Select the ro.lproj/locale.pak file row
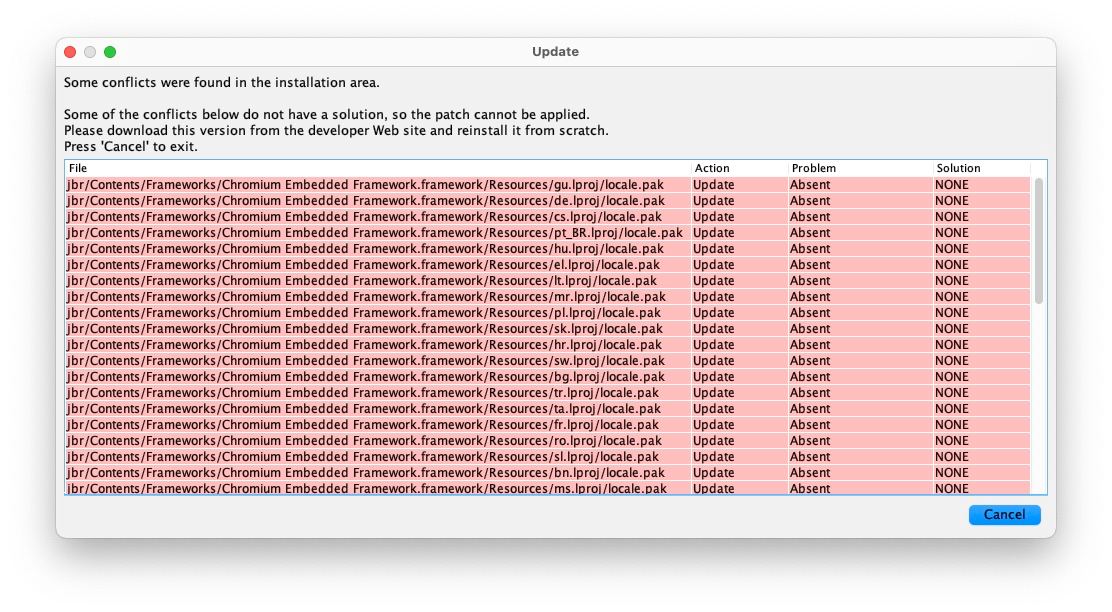The height and width of the screenshot is (612, 1112). pyautogui.click(x=547, y=440)
